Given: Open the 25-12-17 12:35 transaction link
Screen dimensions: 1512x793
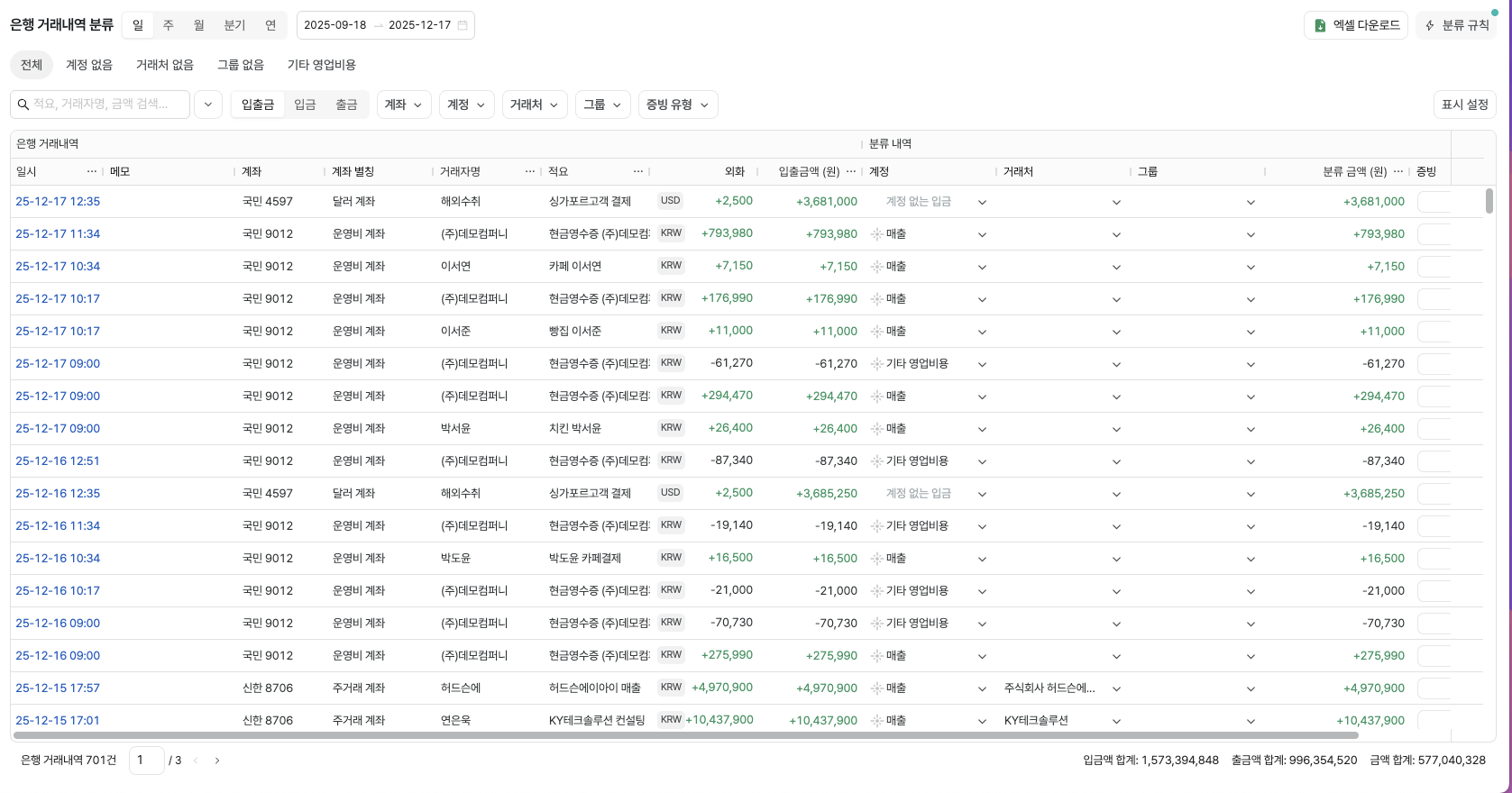Looking at the screenshot, I should (x=58, y=202).
